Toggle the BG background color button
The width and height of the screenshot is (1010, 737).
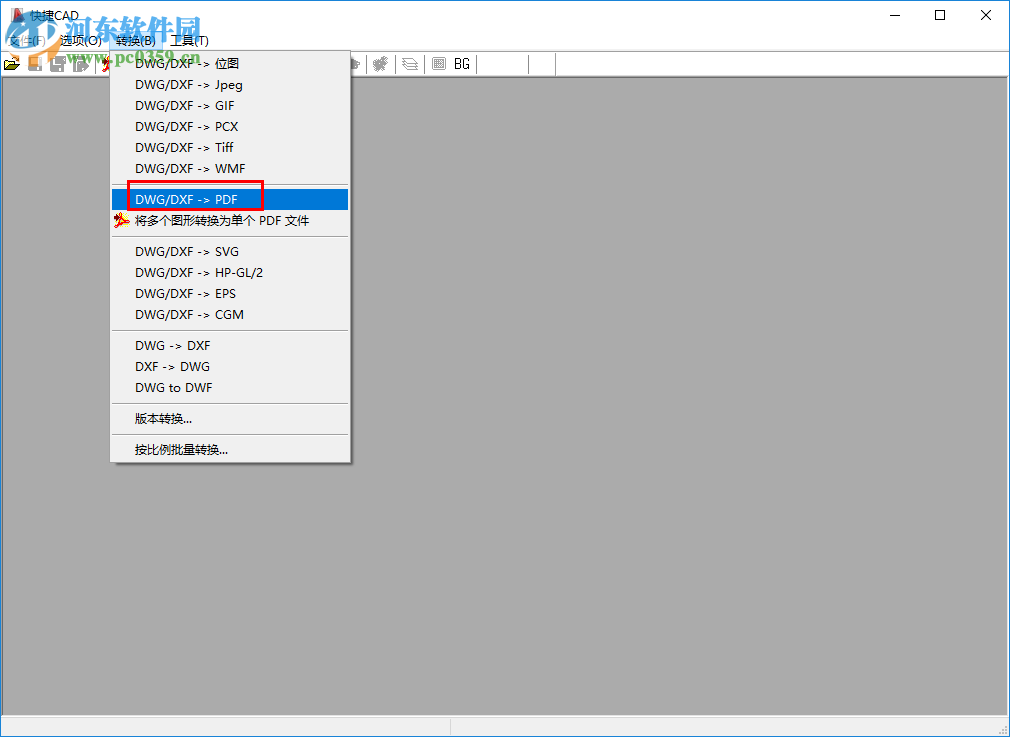[x=461, y=63]
